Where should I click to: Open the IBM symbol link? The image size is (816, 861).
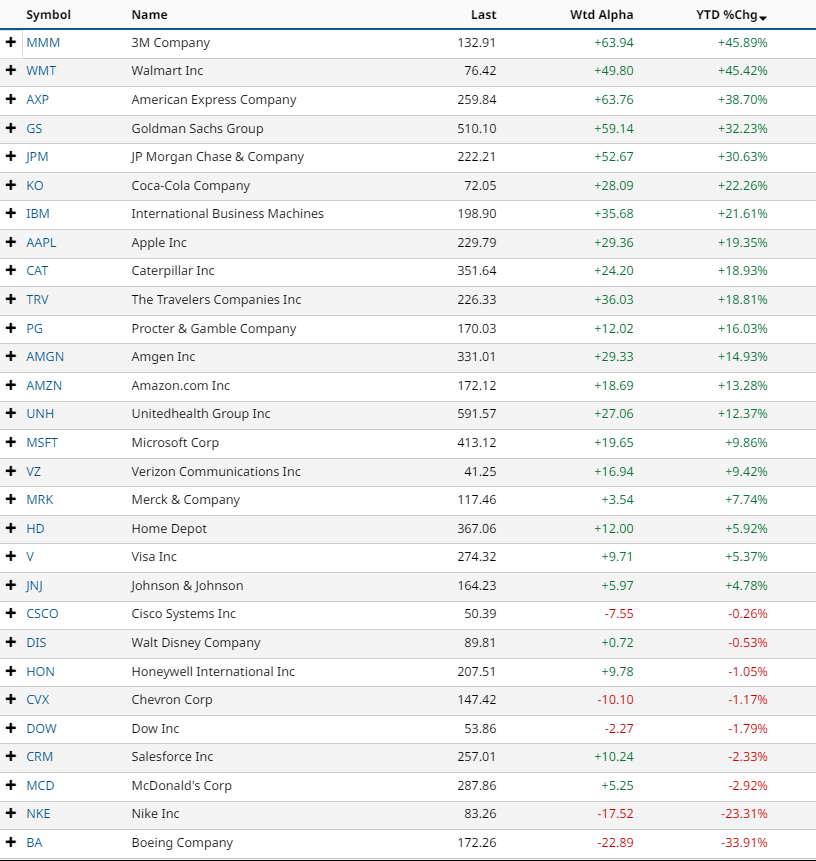point(38,214)
